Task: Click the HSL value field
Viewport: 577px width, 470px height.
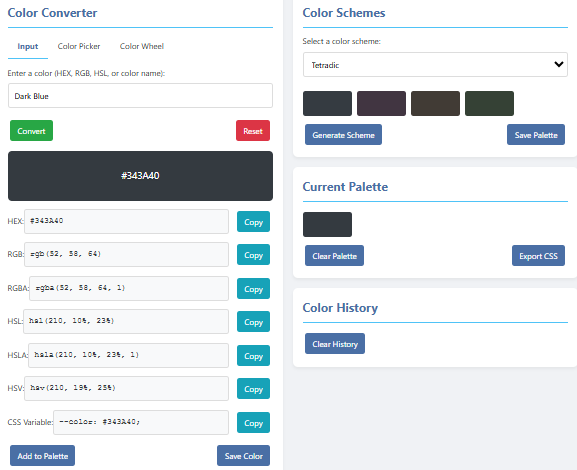Action: 126,321
